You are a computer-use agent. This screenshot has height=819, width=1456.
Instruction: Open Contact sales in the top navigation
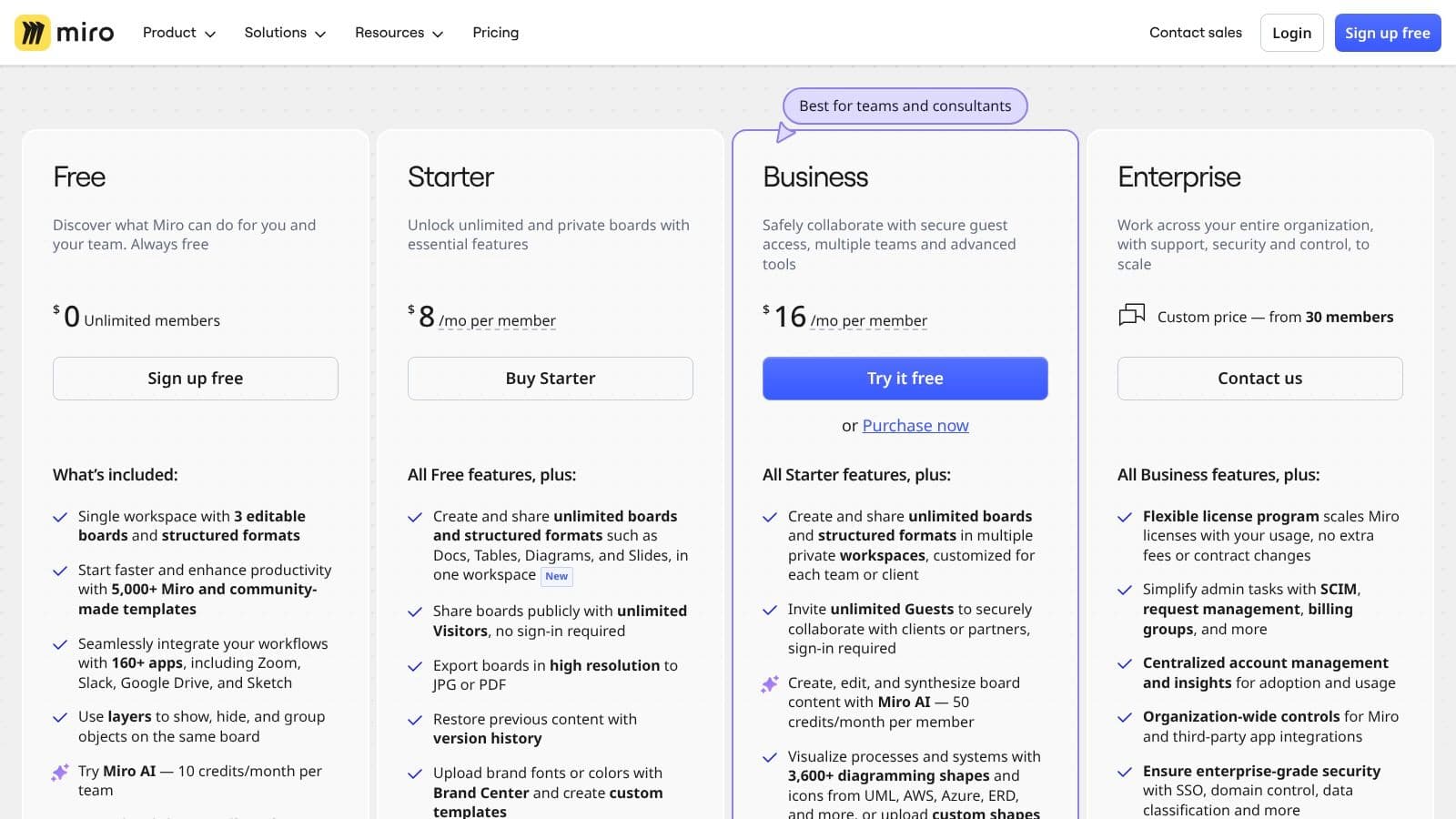point(1195,33)
